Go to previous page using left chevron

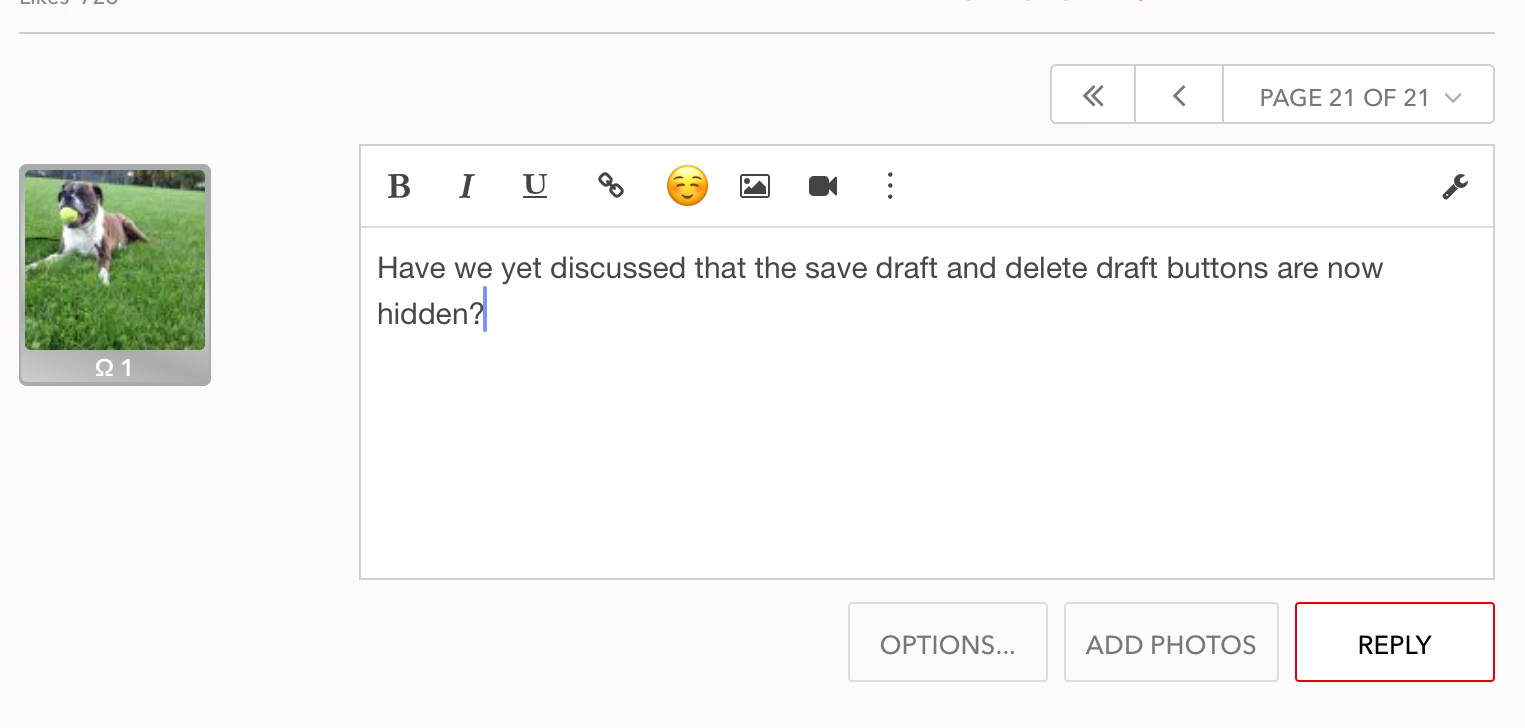point(1179,96)
